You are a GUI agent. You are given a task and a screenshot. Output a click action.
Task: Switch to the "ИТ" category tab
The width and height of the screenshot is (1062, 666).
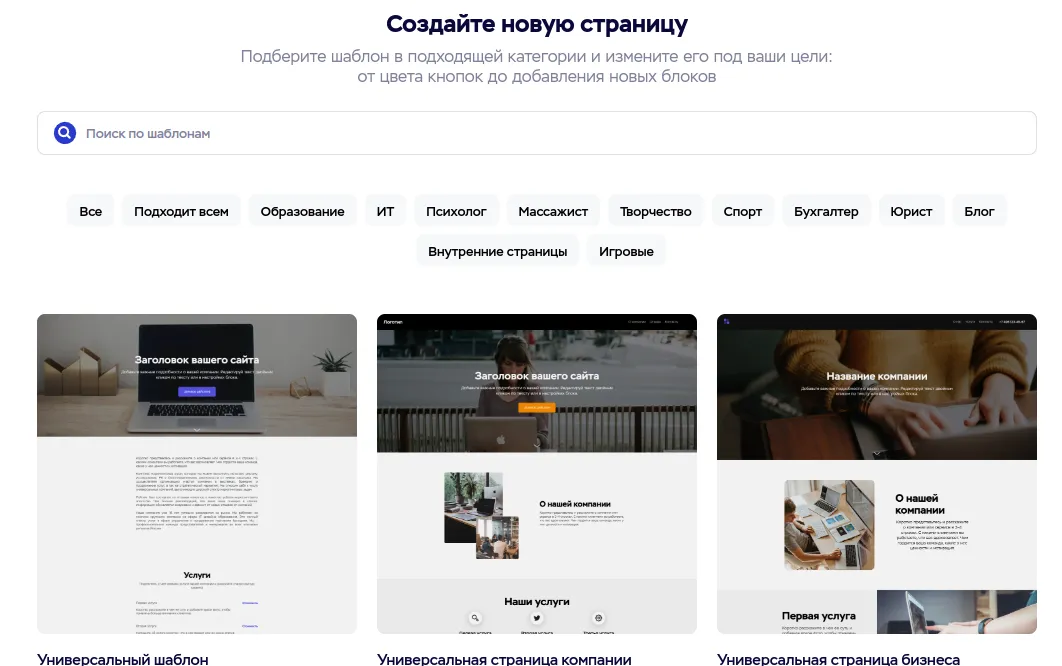click(385, 211)
